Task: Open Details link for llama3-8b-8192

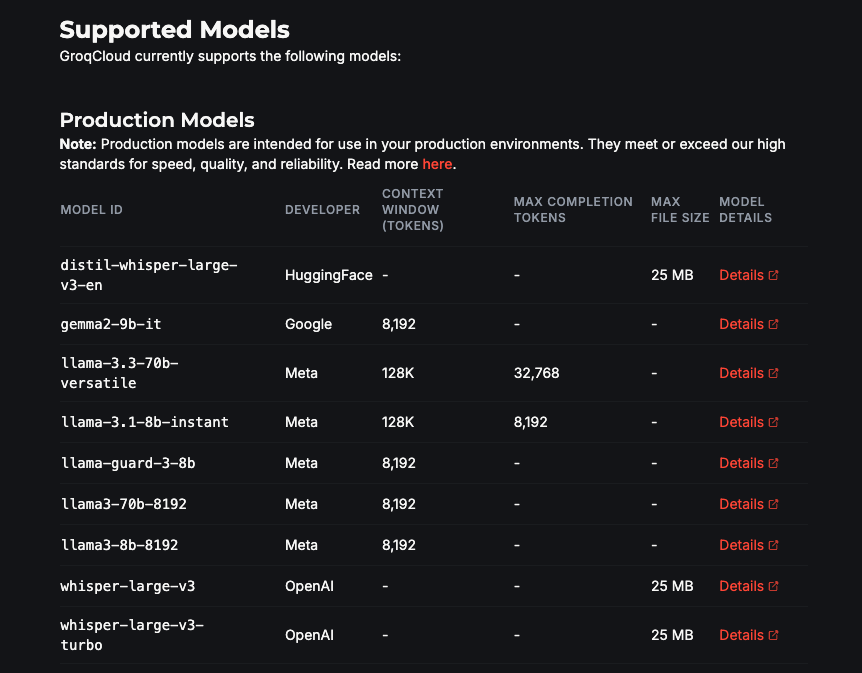Action: pyautogui.click(x=749, y=545)
